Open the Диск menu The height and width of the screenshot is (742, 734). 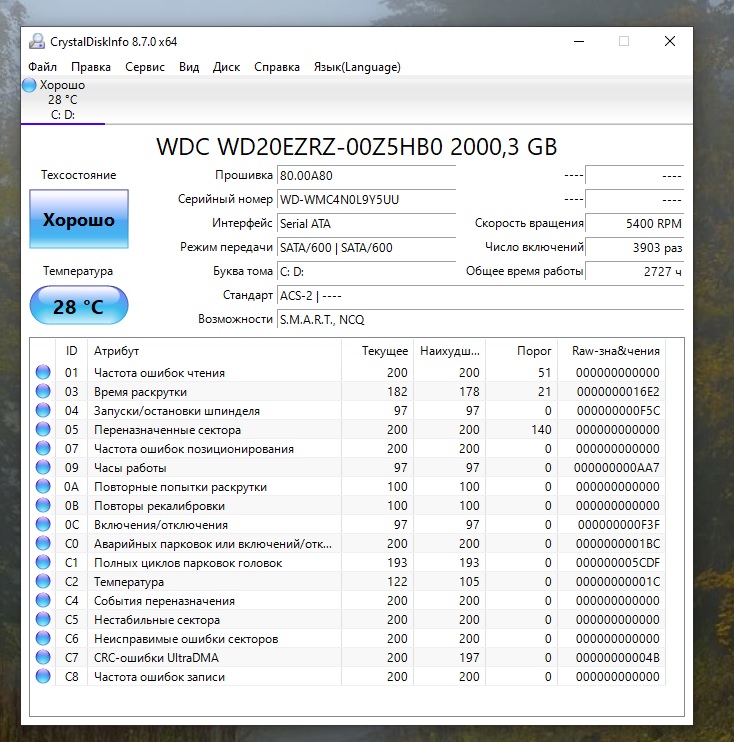pyautogui.click(x=226, y=67)
